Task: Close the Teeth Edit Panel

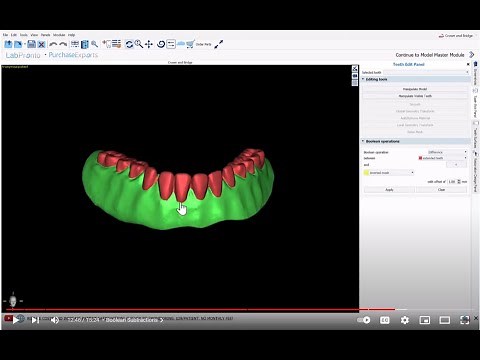Action: (468, 64)
